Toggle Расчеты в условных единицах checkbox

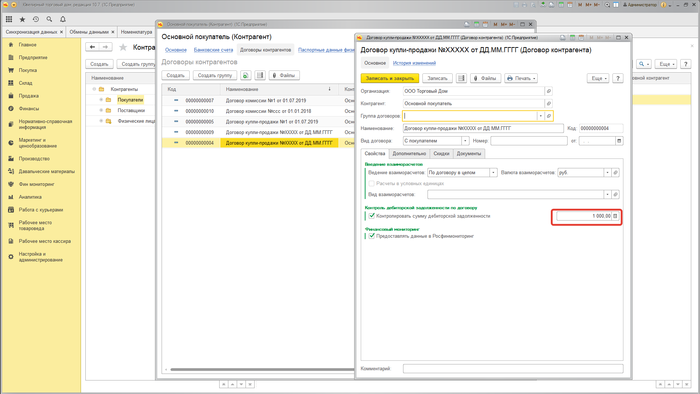[x=371, y=183]
